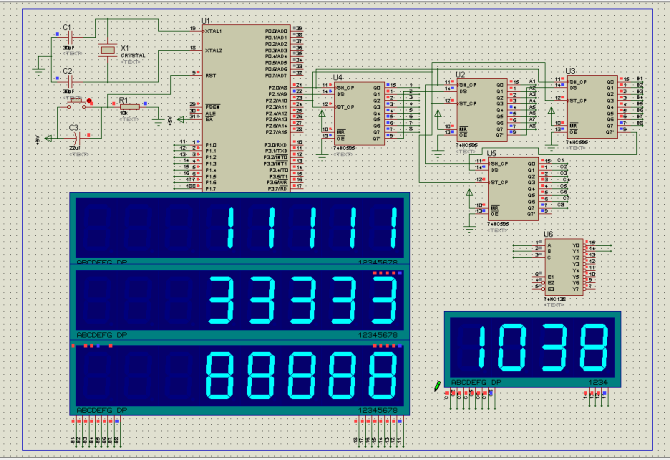Click the display showing 33333
The width and height of the screenshot is (670, 460).
(x=240, y=300)
